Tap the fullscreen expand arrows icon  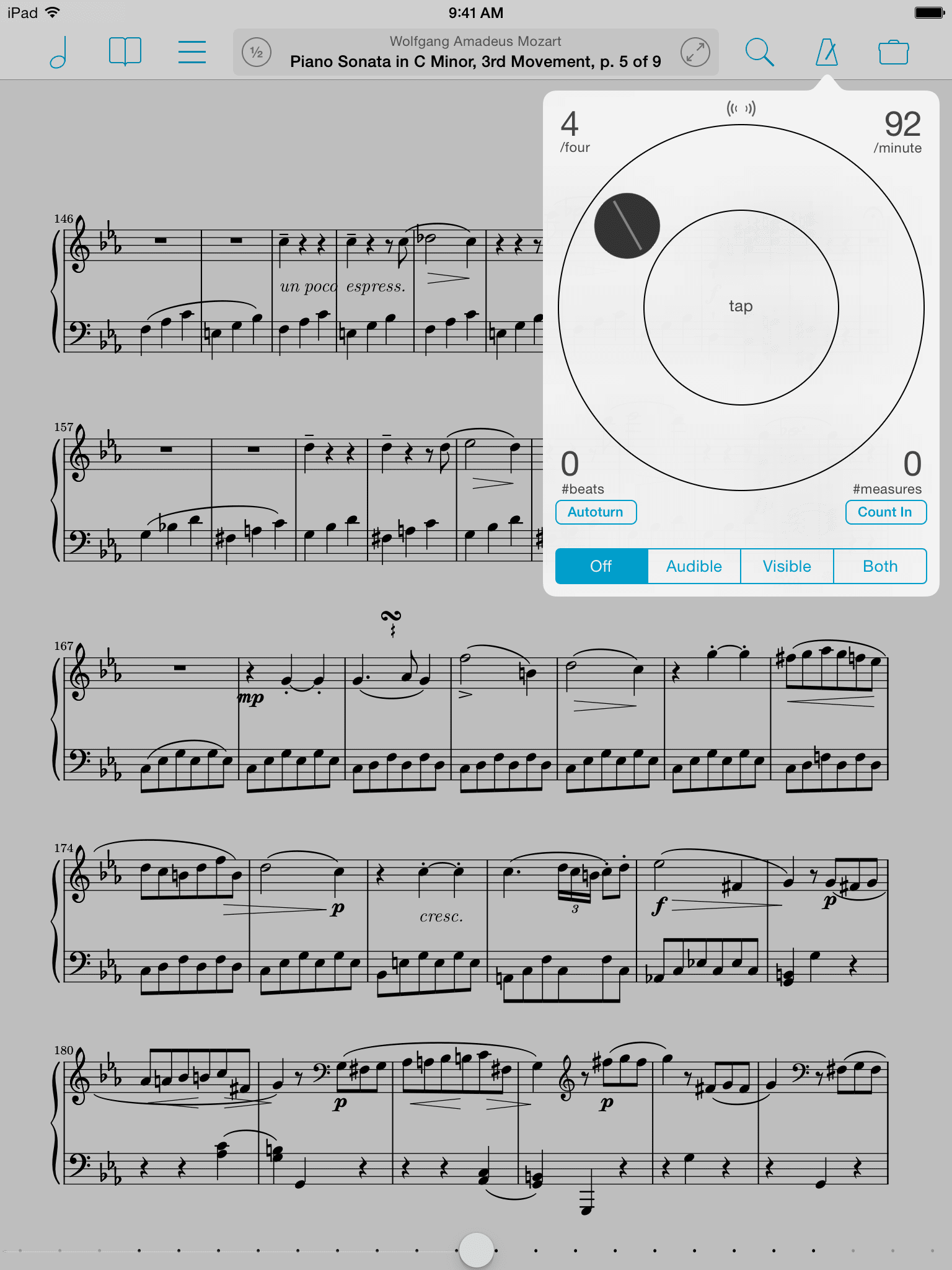click(x=695, y=53)
